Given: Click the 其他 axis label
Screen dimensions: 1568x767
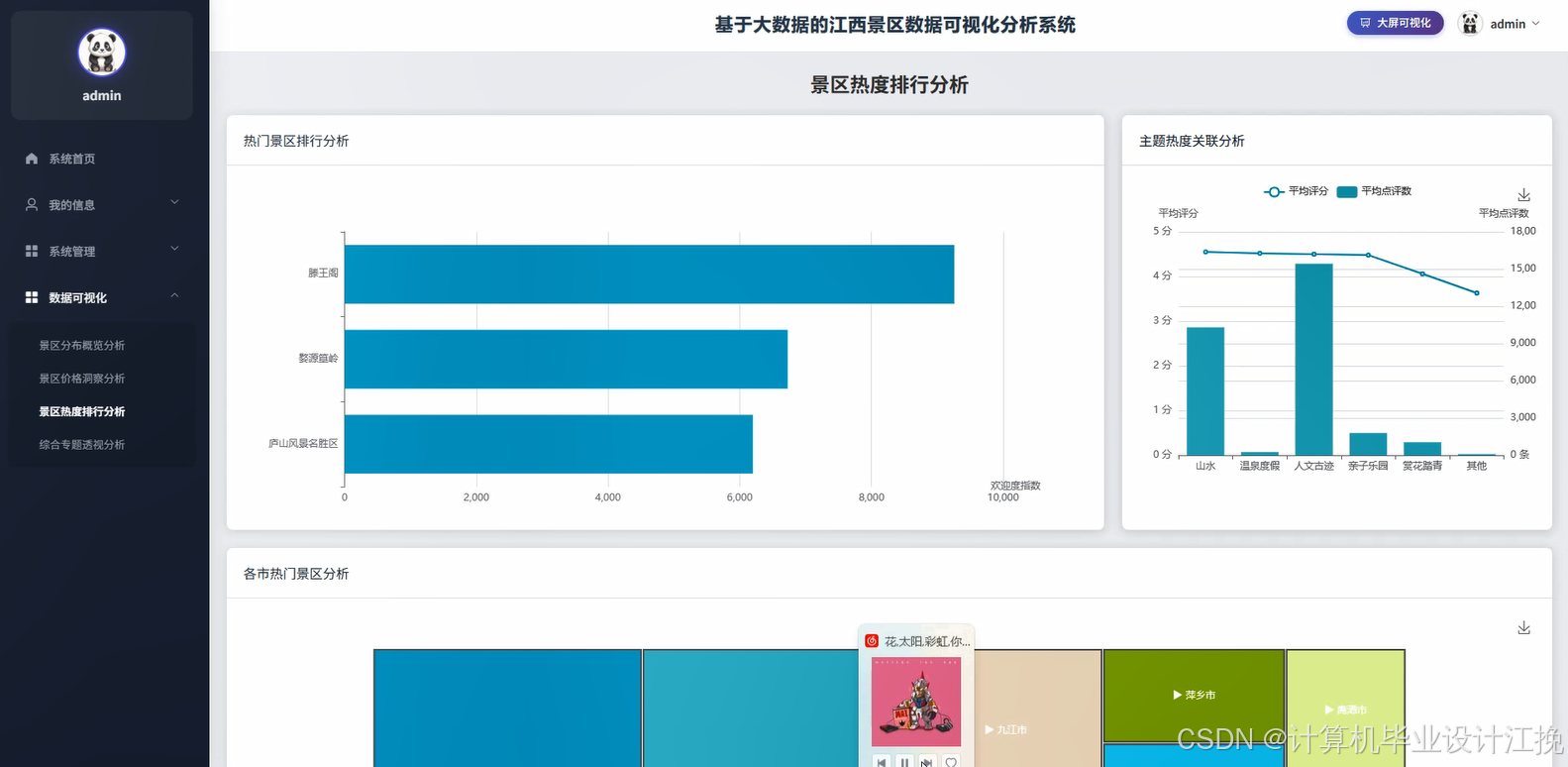Looking at the screenshot, I should point(1477,466).
